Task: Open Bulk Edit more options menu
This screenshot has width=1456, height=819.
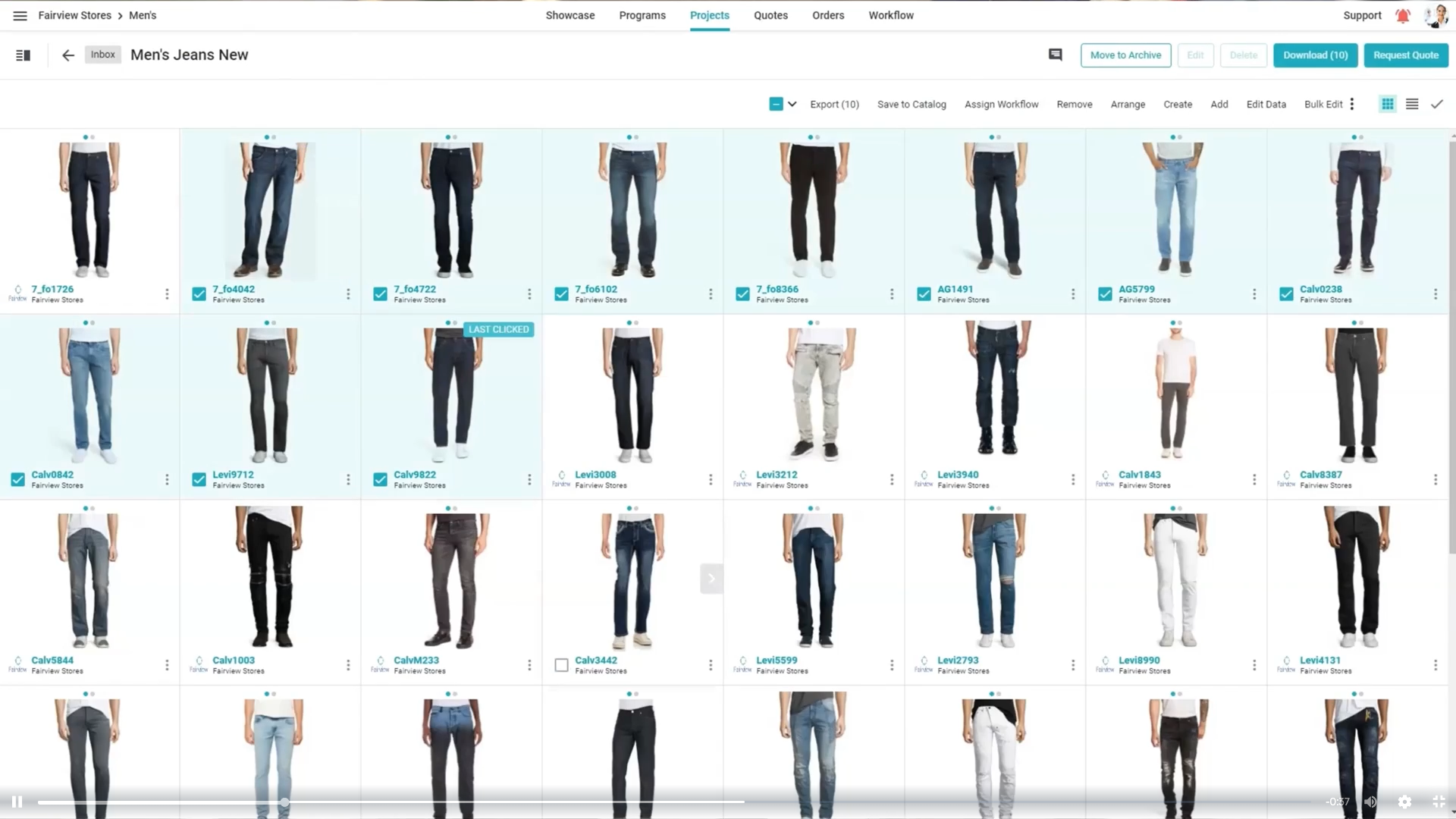Action: [1351, 105]
